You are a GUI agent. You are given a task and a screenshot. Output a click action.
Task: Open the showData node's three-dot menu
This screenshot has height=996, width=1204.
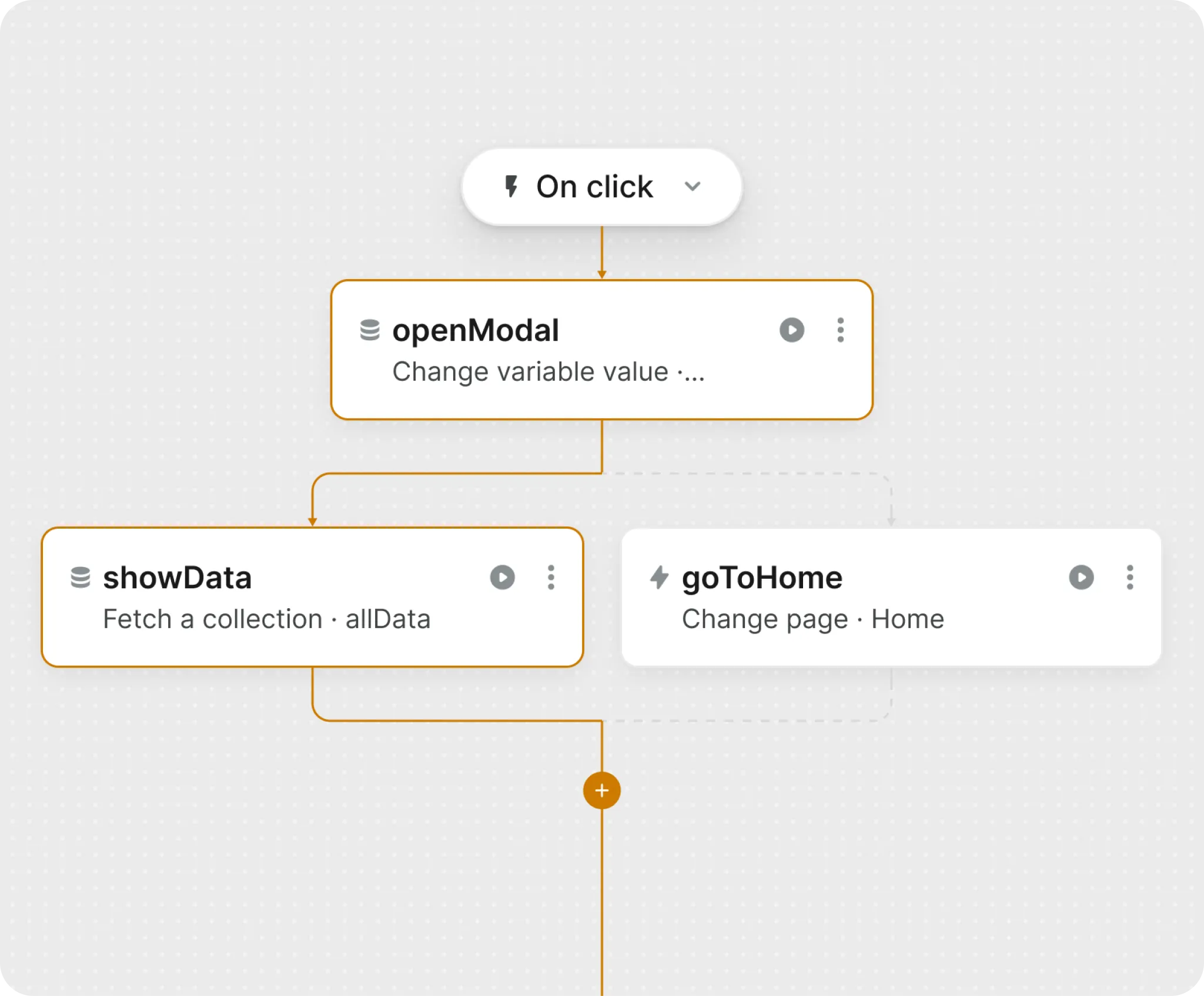(x=551, y=578)
